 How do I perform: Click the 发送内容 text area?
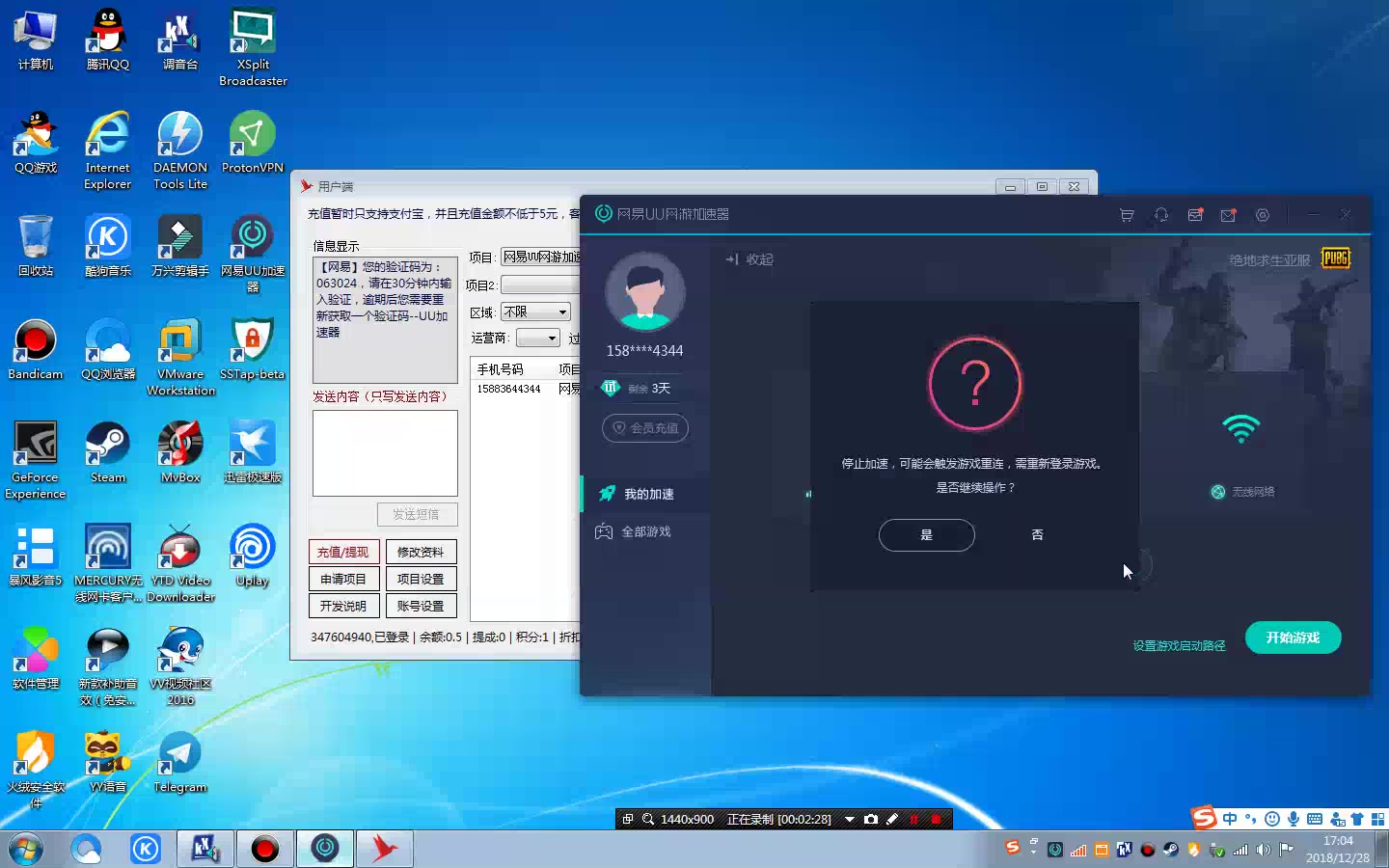coord(385,453)
